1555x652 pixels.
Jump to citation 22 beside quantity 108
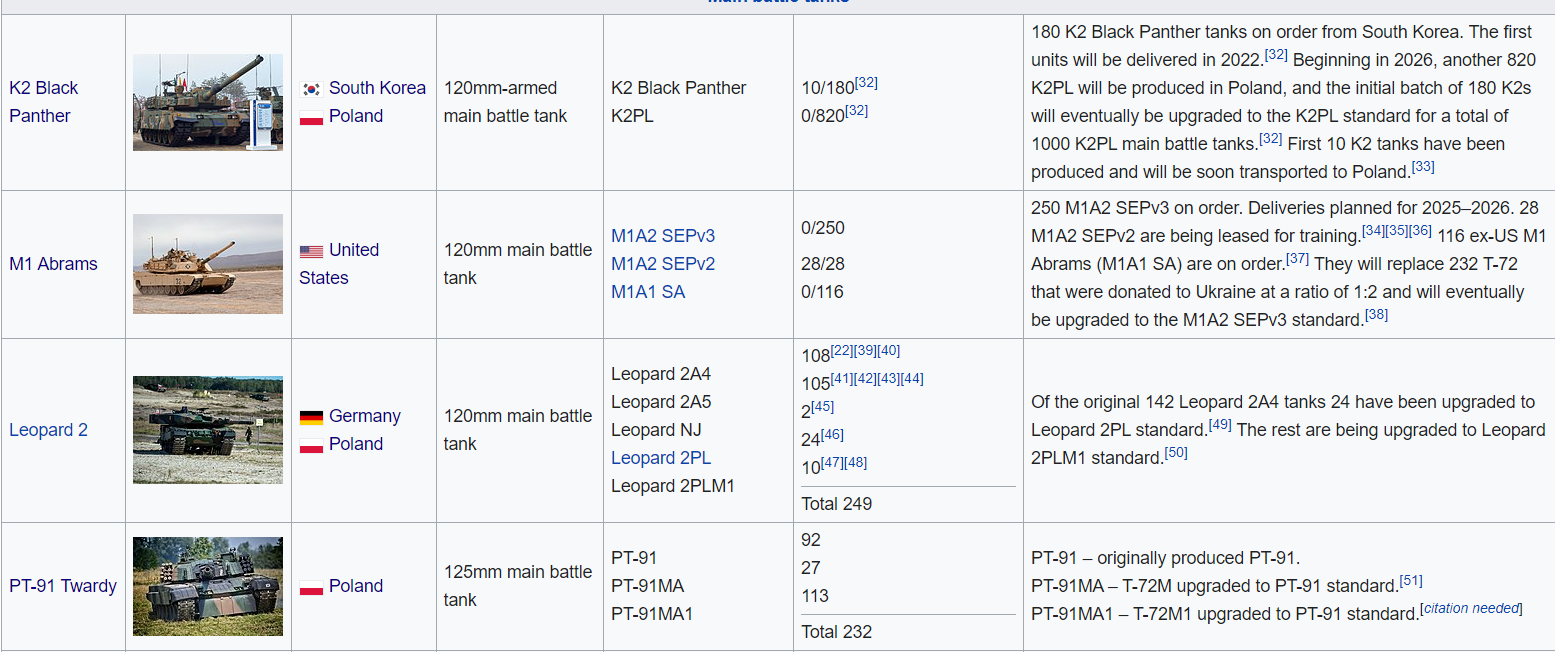click(842, 351)
